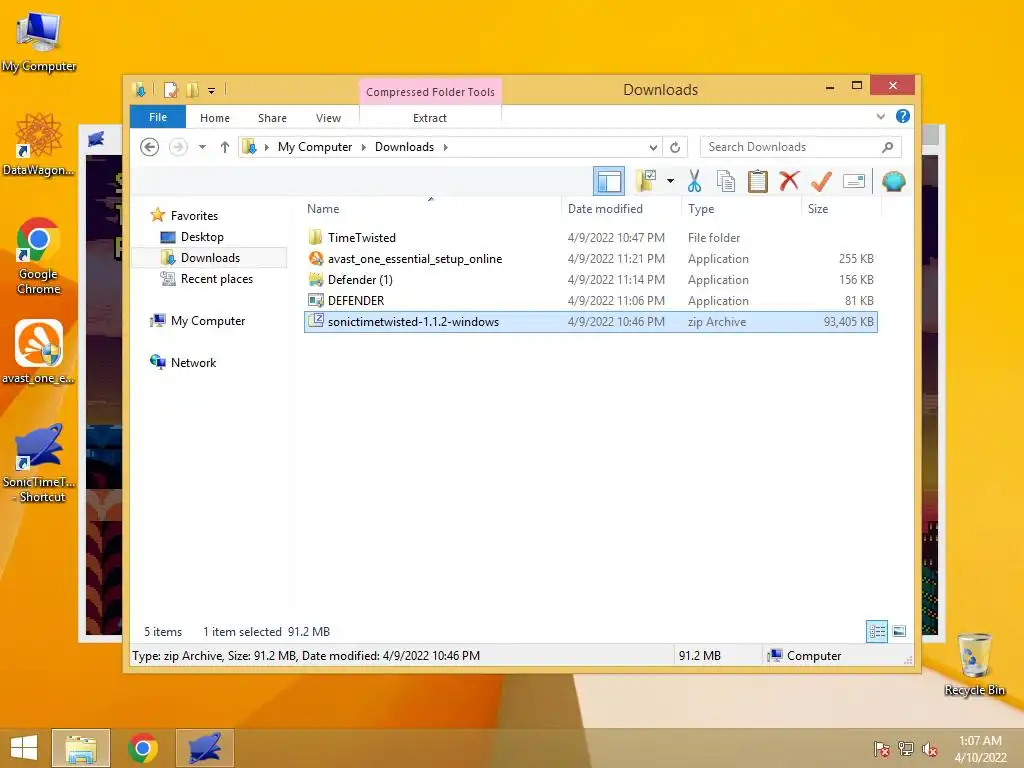Expand the ribbon with the chevron
This screenshot has height=768, width=1024.
[x=880, y=117]
